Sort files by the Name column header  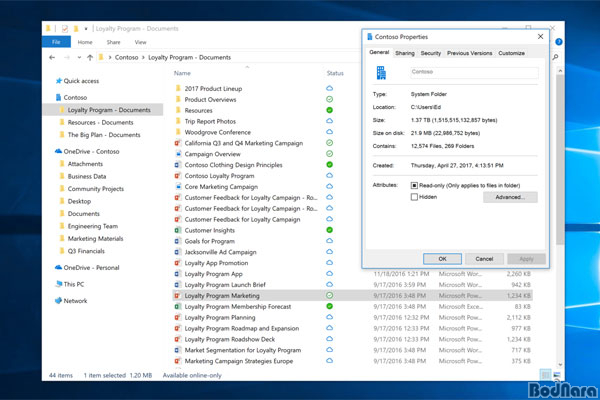182,73
